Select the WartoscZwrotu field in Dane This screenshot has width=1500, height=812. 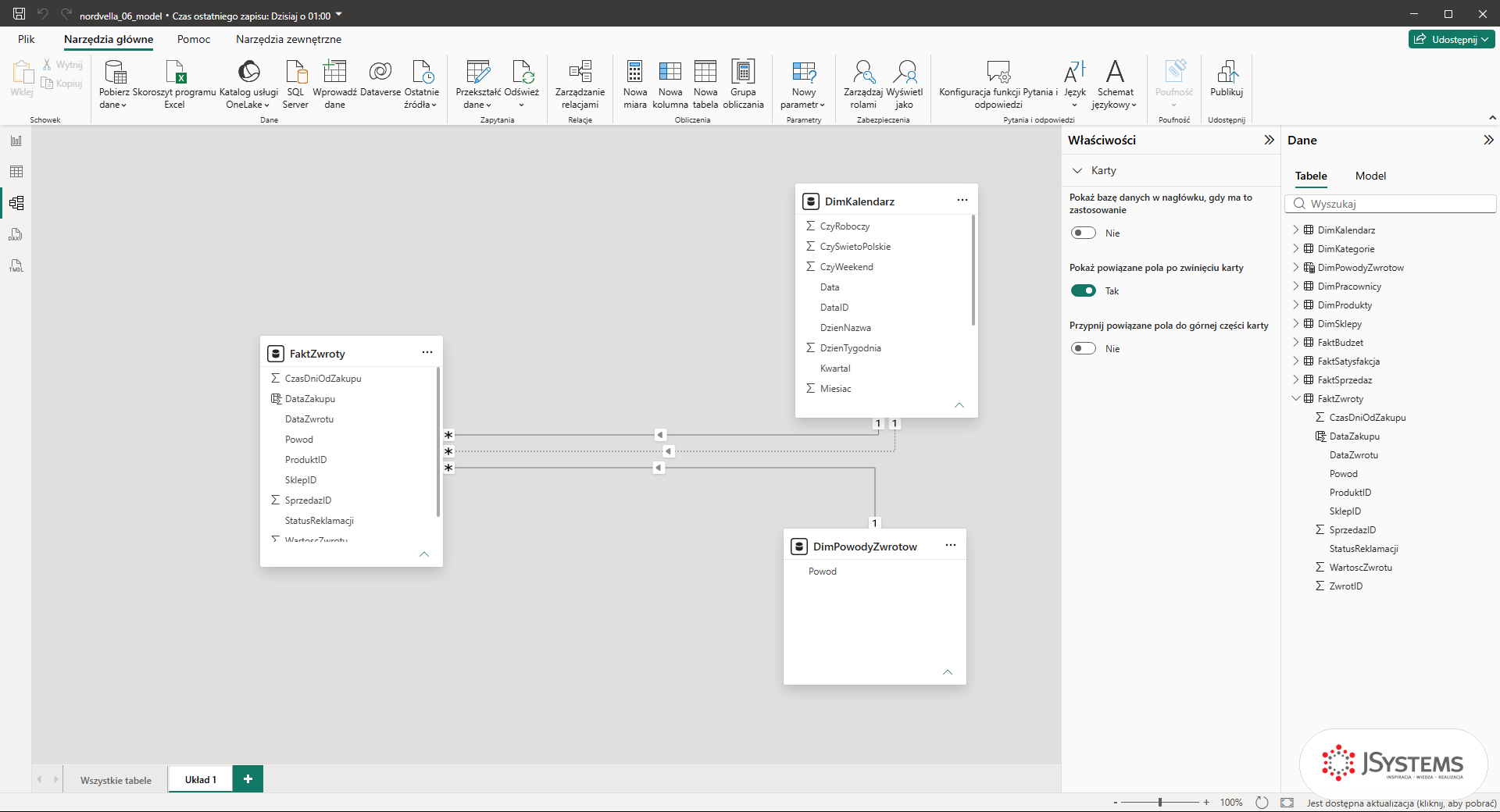pyautogui.click(x=1360, y=567)
